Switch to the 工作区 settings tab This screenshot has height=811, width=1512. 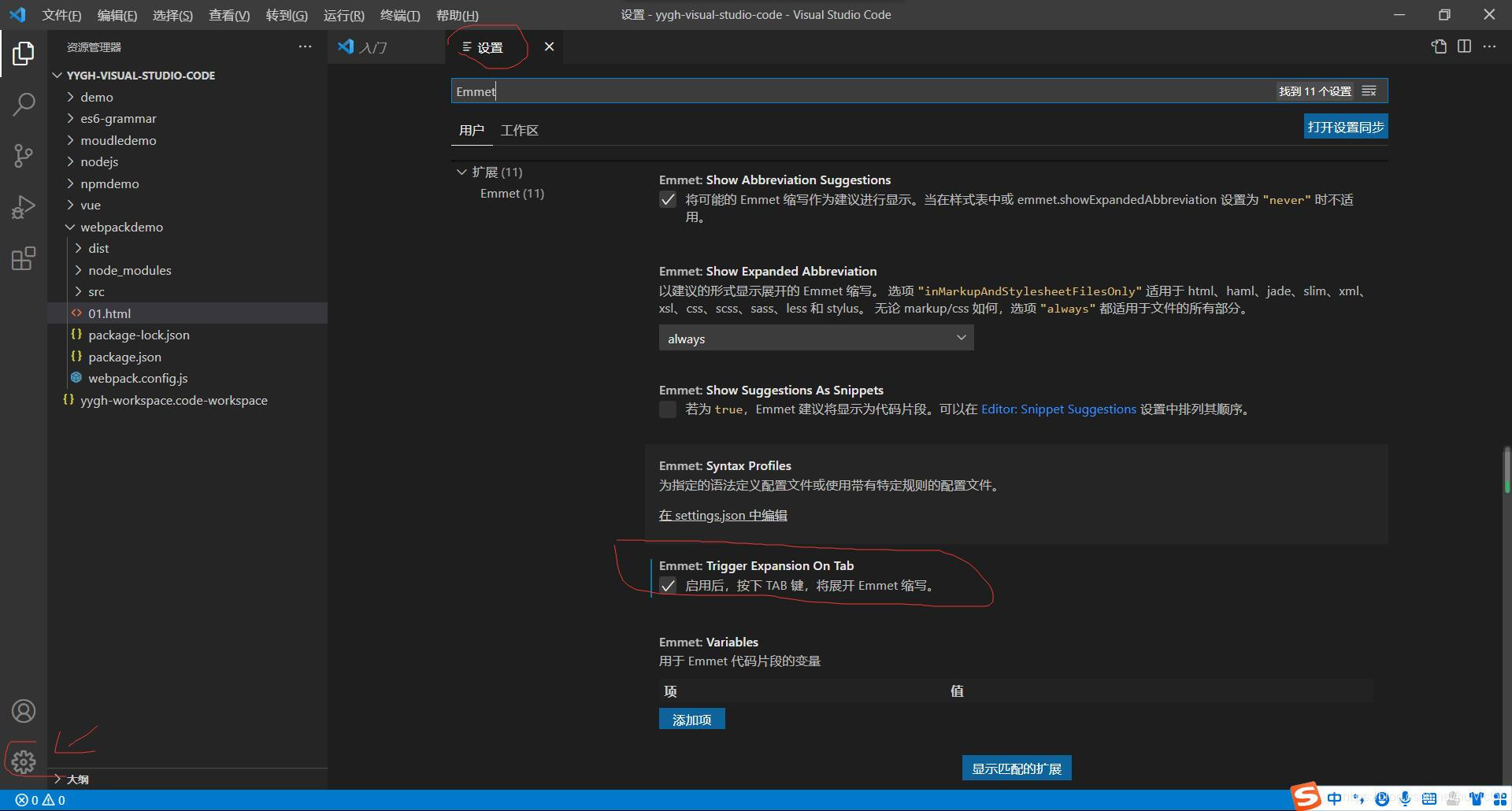pos(520,130)
